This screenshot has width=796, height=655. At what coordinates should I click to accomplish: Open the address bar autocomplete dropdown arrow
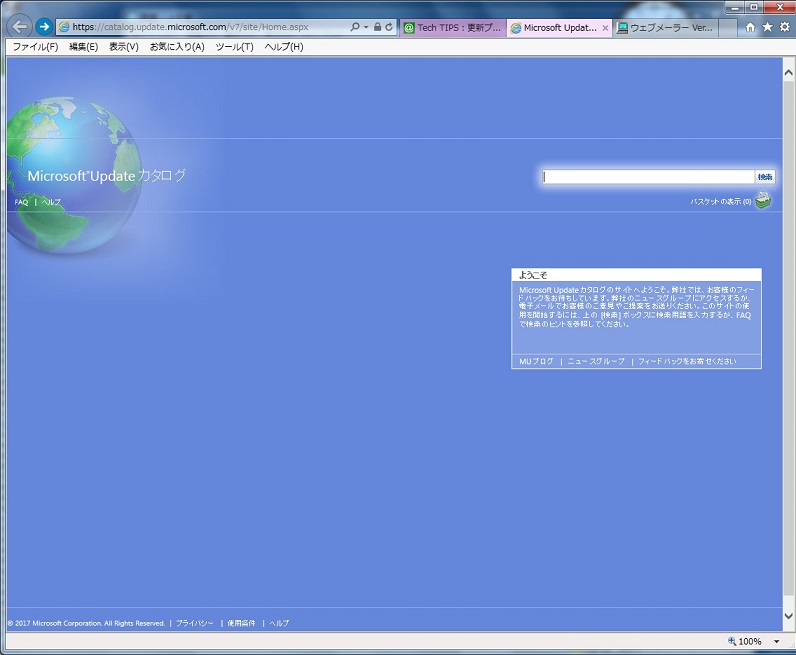click(x=366, y=27)
